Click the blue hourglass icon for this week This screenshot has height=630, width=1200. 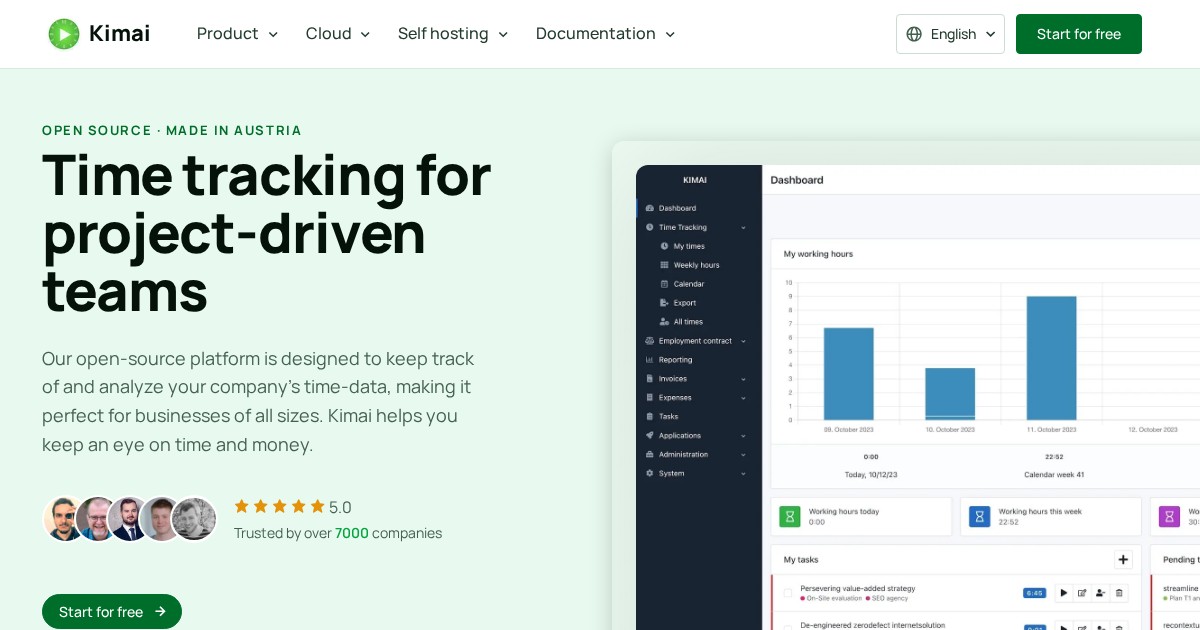pos(980,516)
